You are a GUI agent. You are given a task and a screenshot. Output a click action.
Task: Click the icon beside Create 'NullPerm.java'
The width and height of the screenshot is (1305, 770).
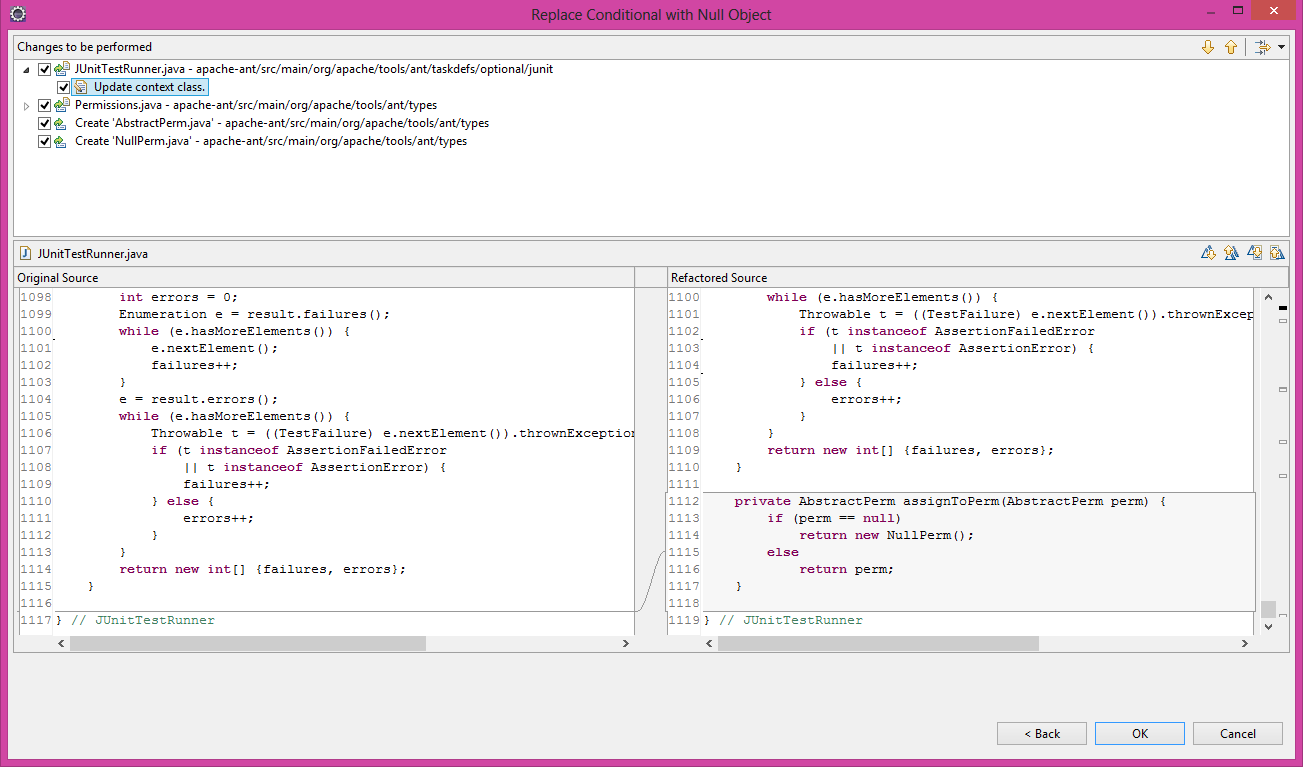coord(62,141)
